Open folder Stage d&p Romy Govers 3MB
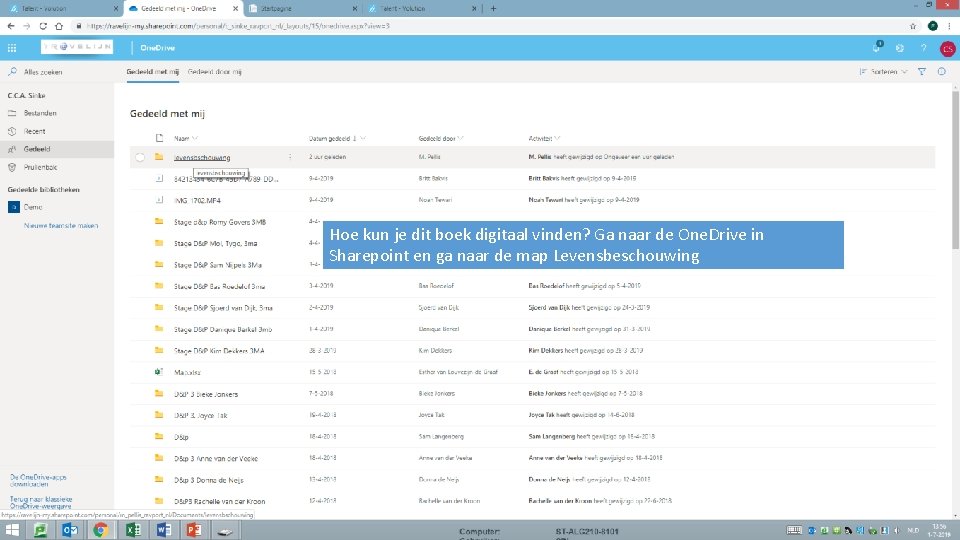This screenshot has height=540, width=960. [219, 222]
